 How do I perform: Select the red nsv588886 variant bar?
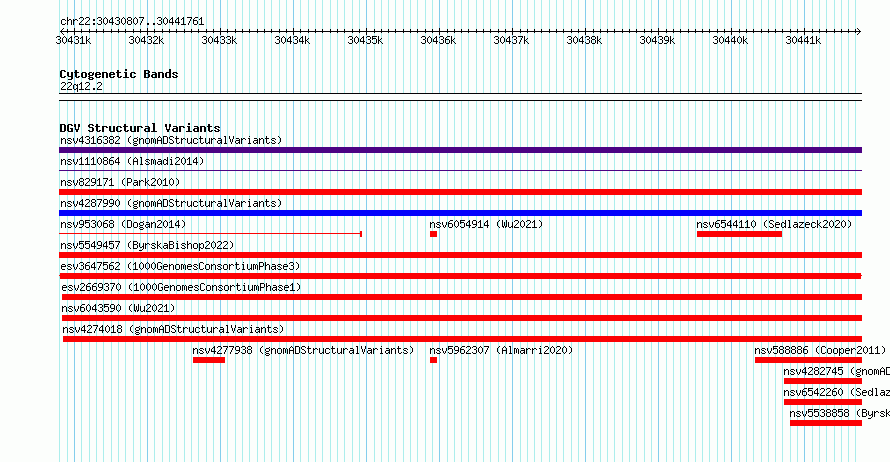click(x=808, y=360)
